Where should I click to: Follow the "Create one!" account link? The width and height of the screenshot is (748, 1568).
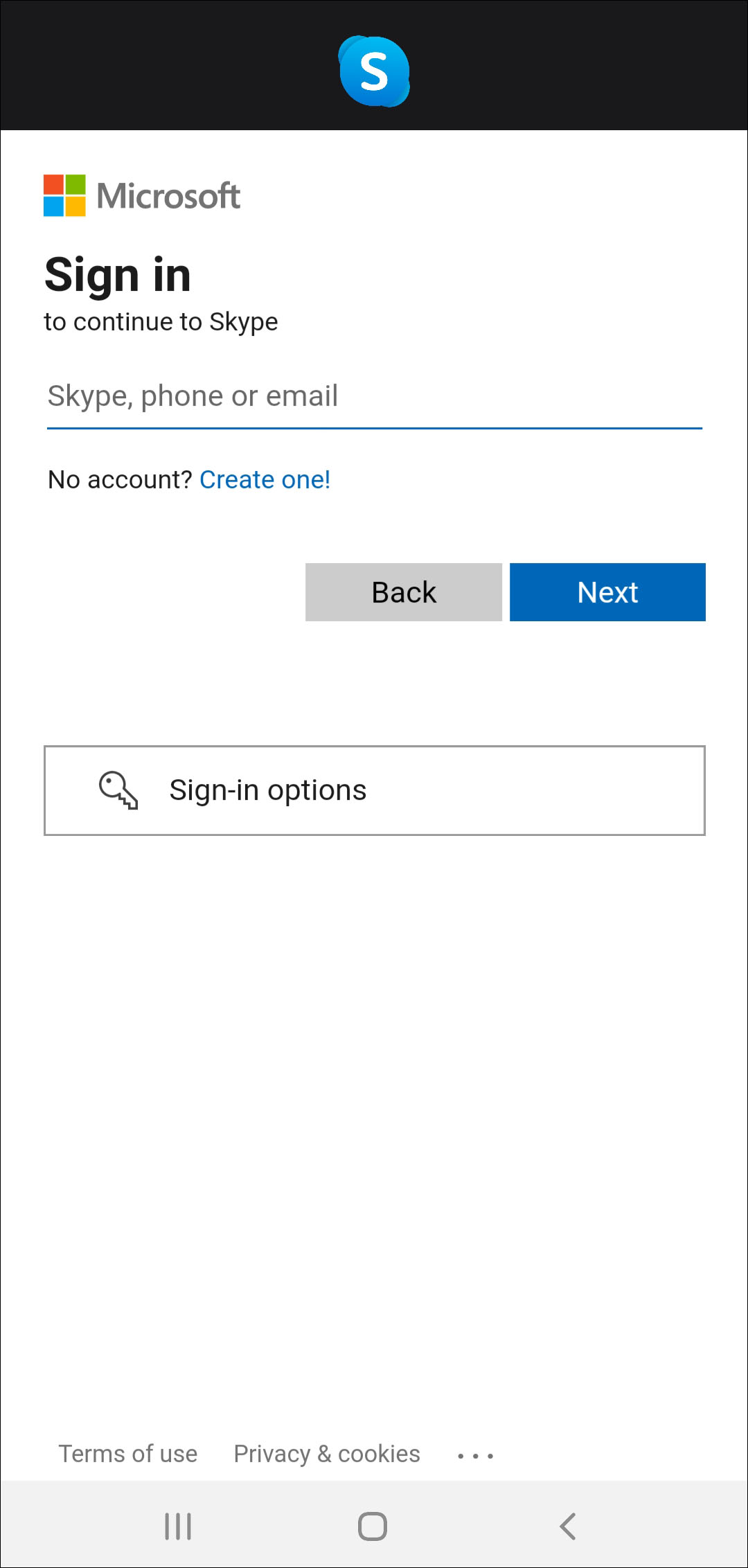[x=265, y=479]
